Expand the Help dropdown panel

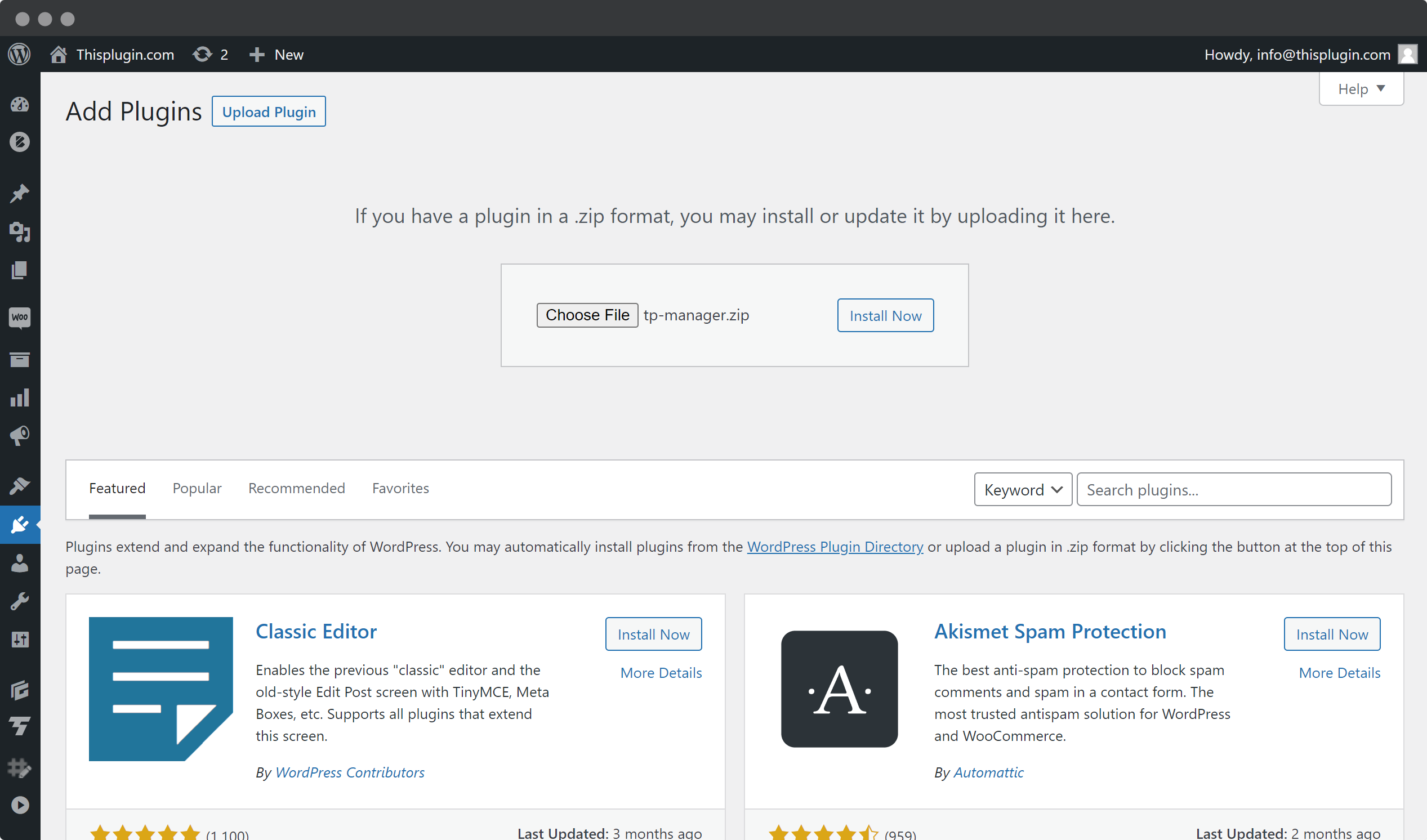click(x=1361, y=89)
